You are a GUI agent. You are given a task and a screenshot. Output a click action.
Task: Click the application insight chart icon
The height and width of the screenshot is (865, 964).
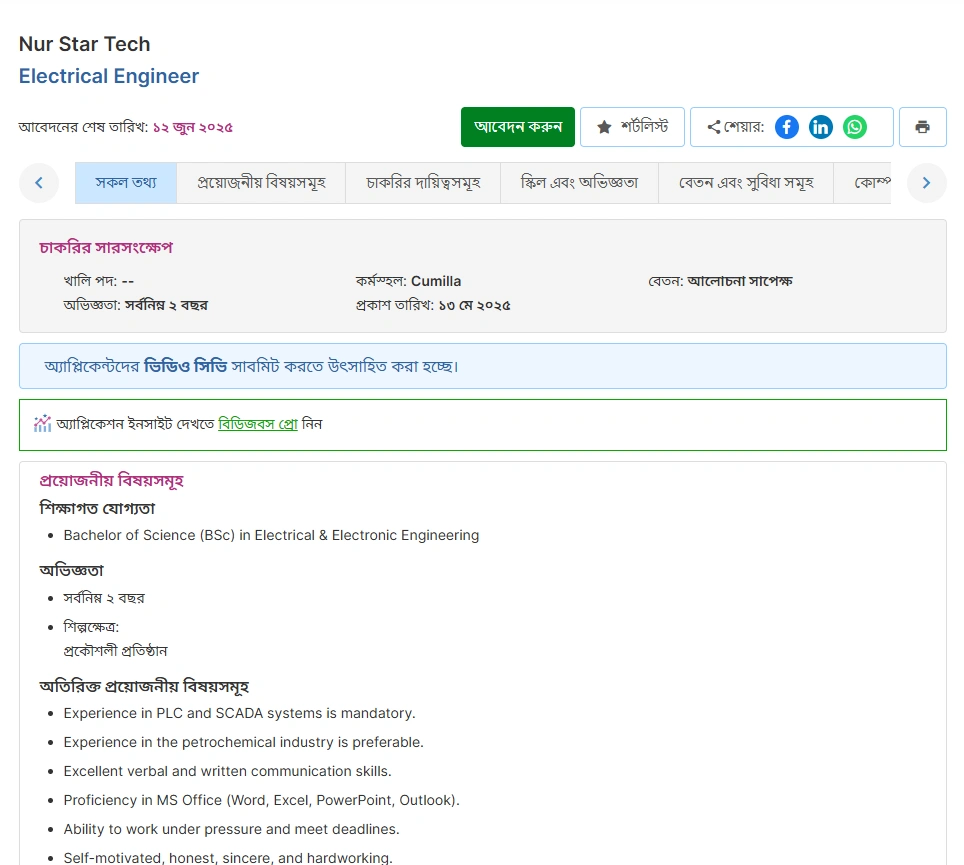[x=42, y=424]
